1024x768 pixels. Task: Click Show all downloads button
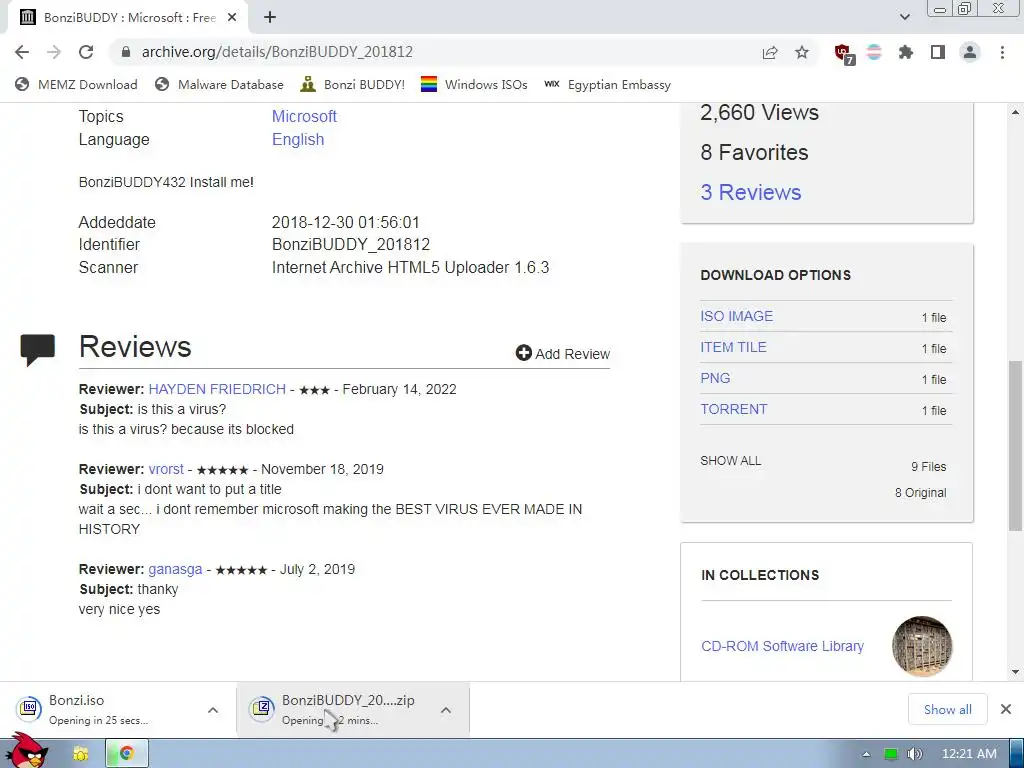click(948, 709)
